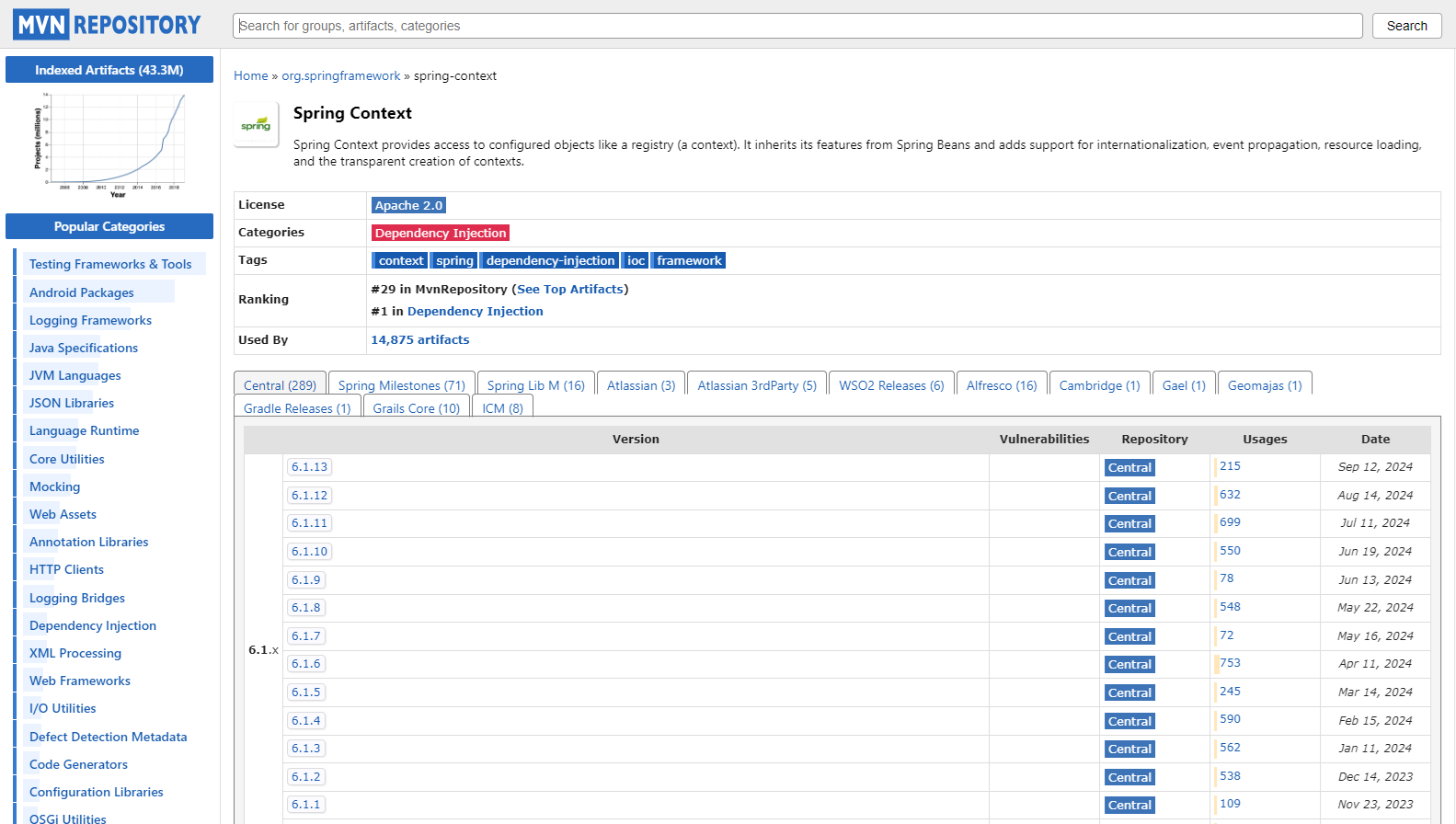Open the 14,875 artifacts used-by link
The image size is (1456, 824).
coord(420,340)
